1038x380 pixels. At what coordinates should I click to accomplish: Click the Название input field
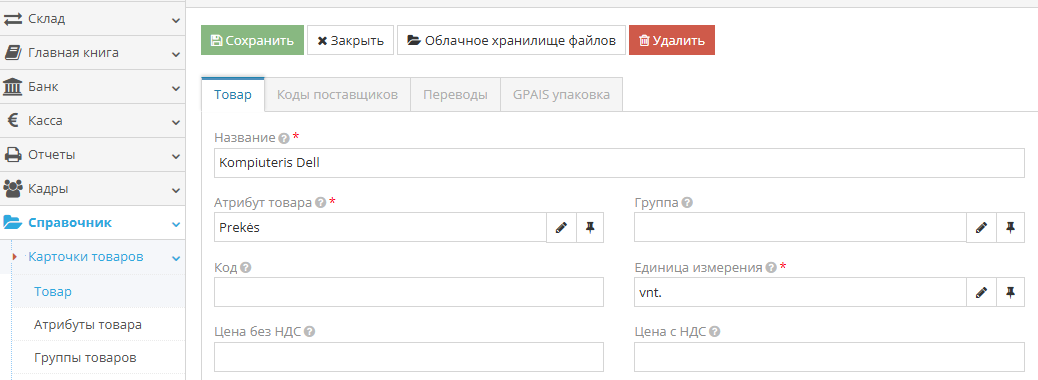[620, 163]
